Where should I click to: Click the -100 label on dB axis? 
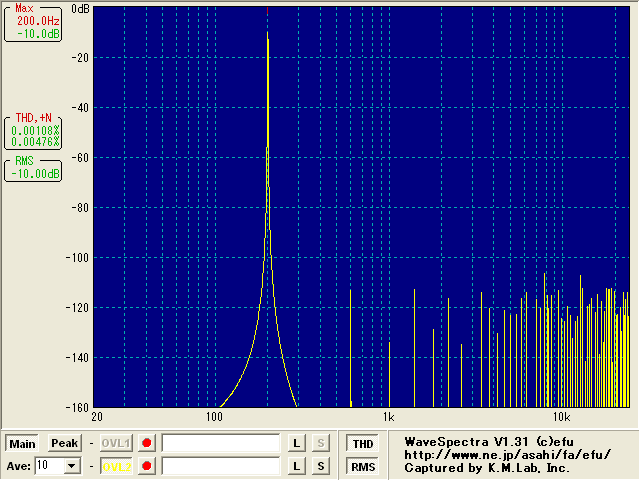point(77,258)
